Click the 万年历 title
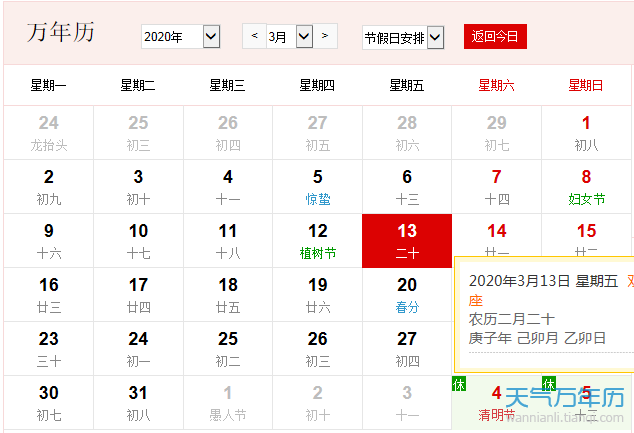The image size is (634, 433). [61, 32]
